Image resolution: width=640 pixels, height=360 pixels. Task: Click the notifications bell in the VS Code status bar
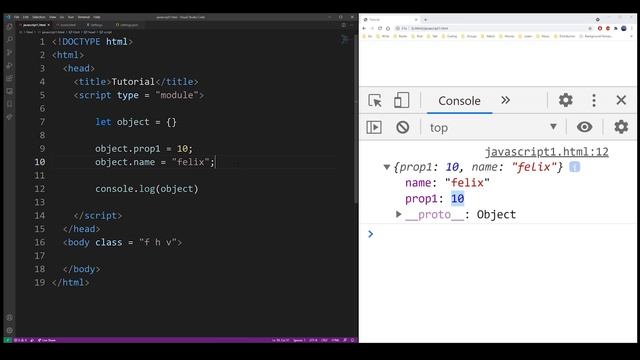coord(353,340)
